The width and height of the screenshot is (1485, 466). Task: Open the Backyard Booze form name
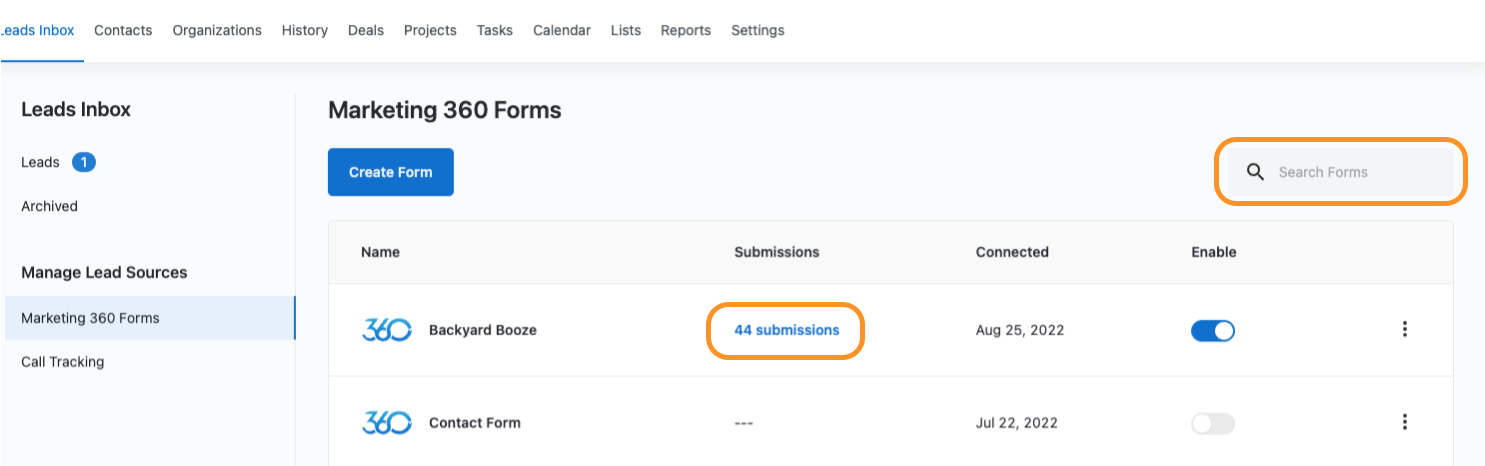coord(483,330)
